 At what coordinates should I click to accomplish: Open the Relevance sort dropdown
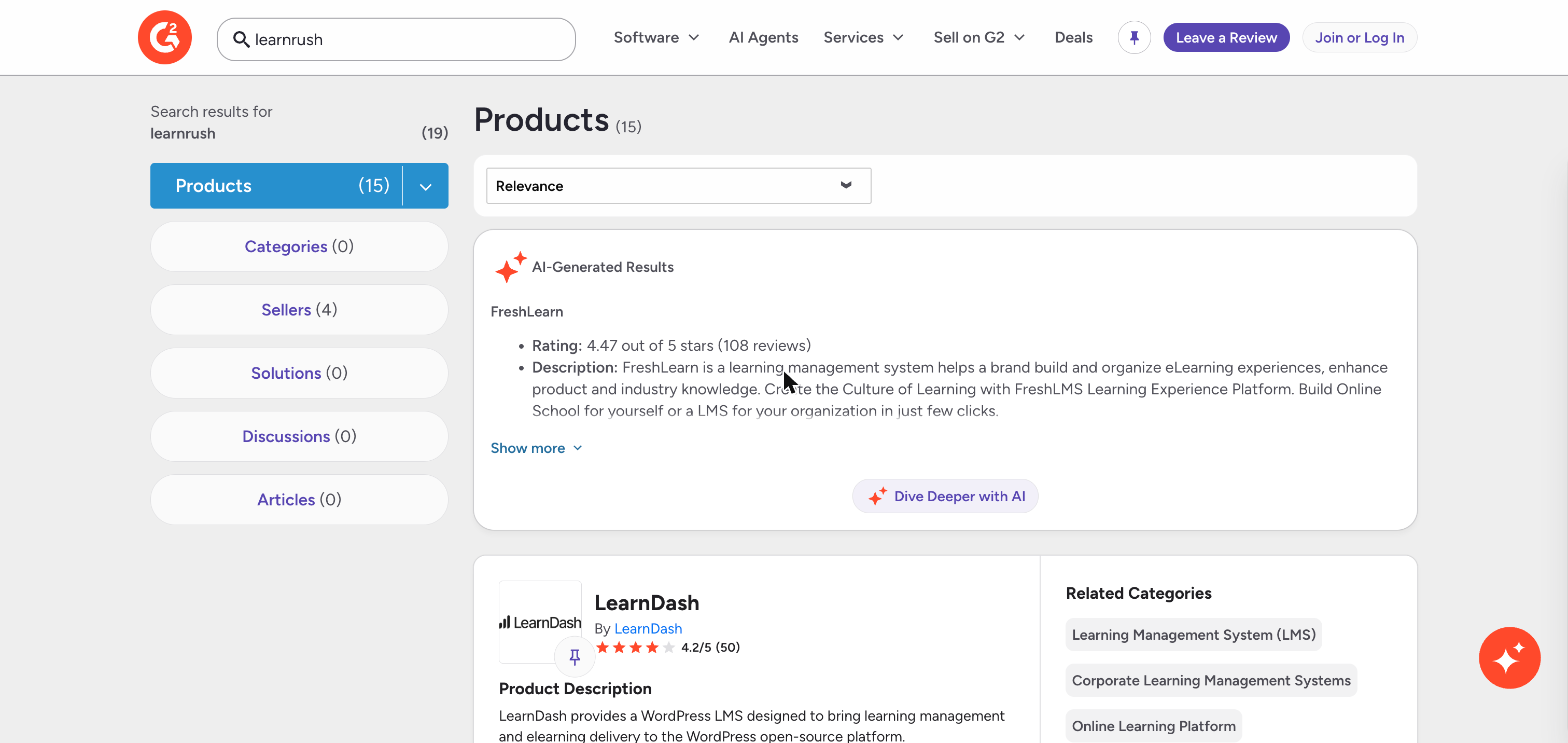[x=679, y=186]
